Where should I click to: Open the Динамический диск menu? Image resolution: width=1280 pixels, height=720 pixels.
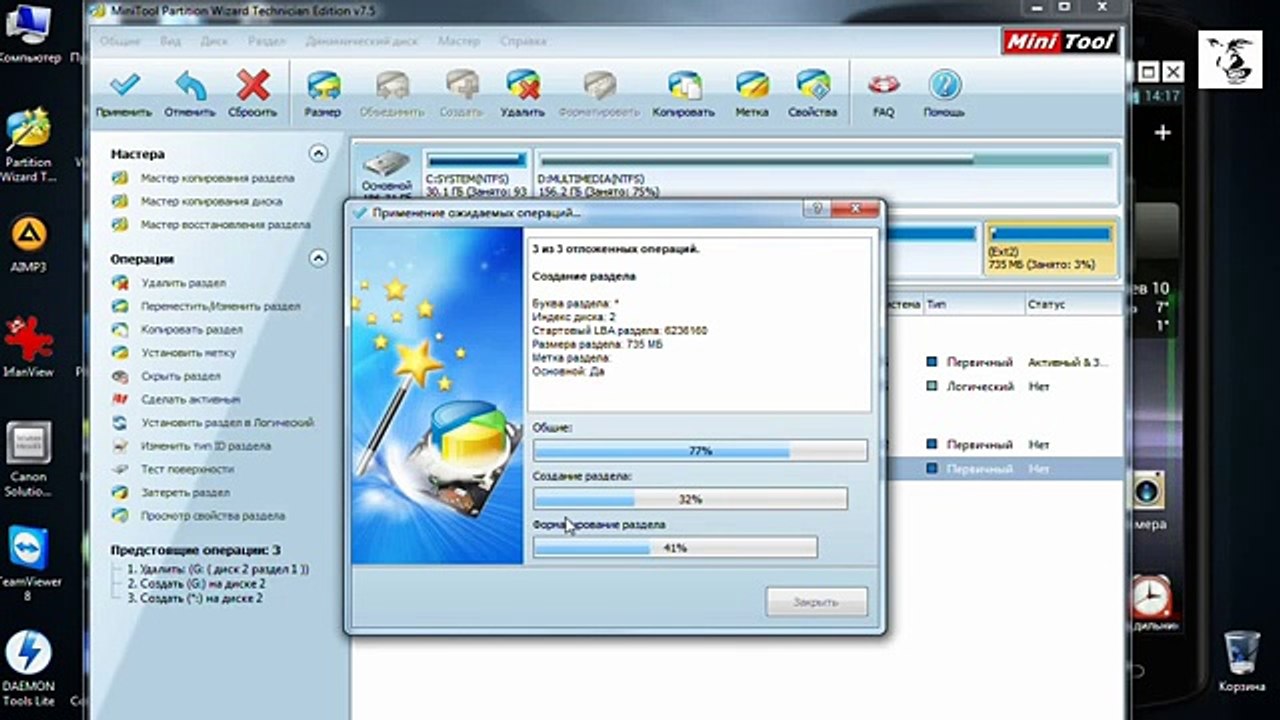[x=362, y=41]
